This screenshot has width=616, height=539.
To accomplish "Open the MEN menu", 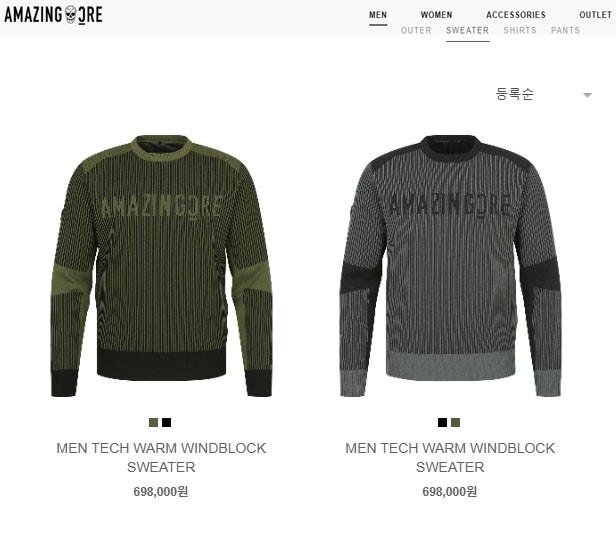I will [378, 15].
